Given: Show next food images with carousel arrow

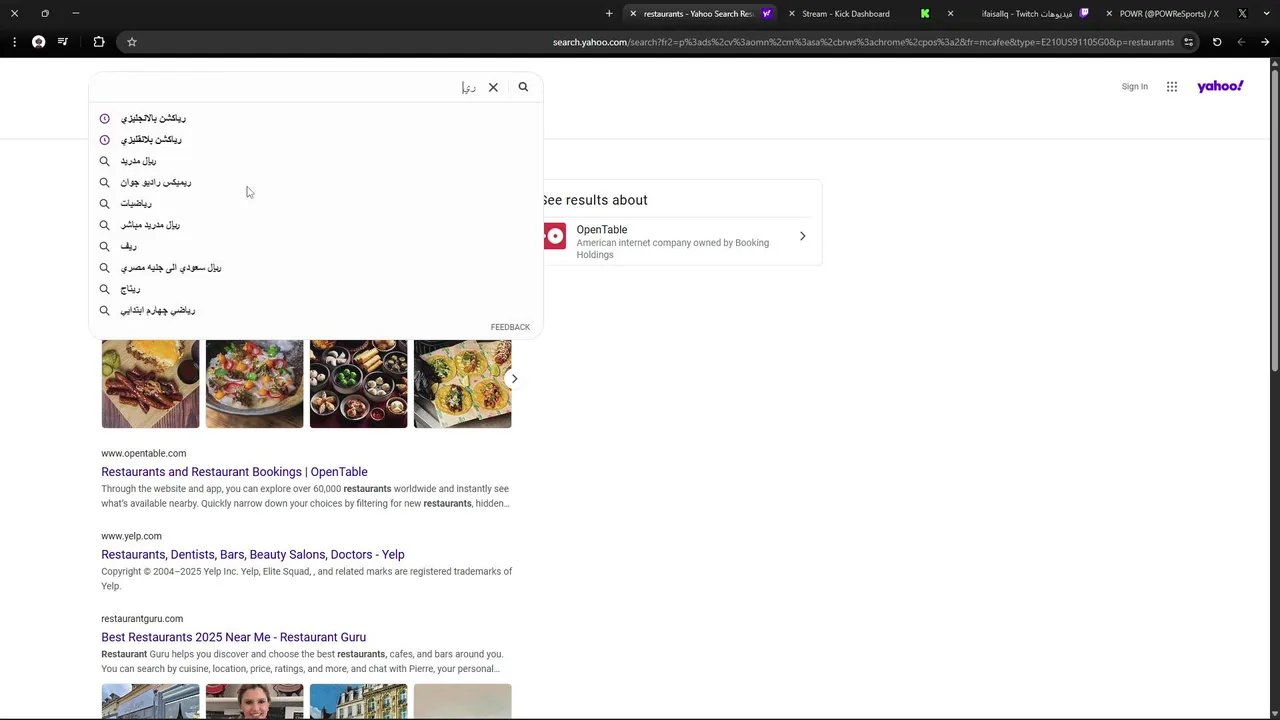Looking at the screenshot, I should coord(514,379).
